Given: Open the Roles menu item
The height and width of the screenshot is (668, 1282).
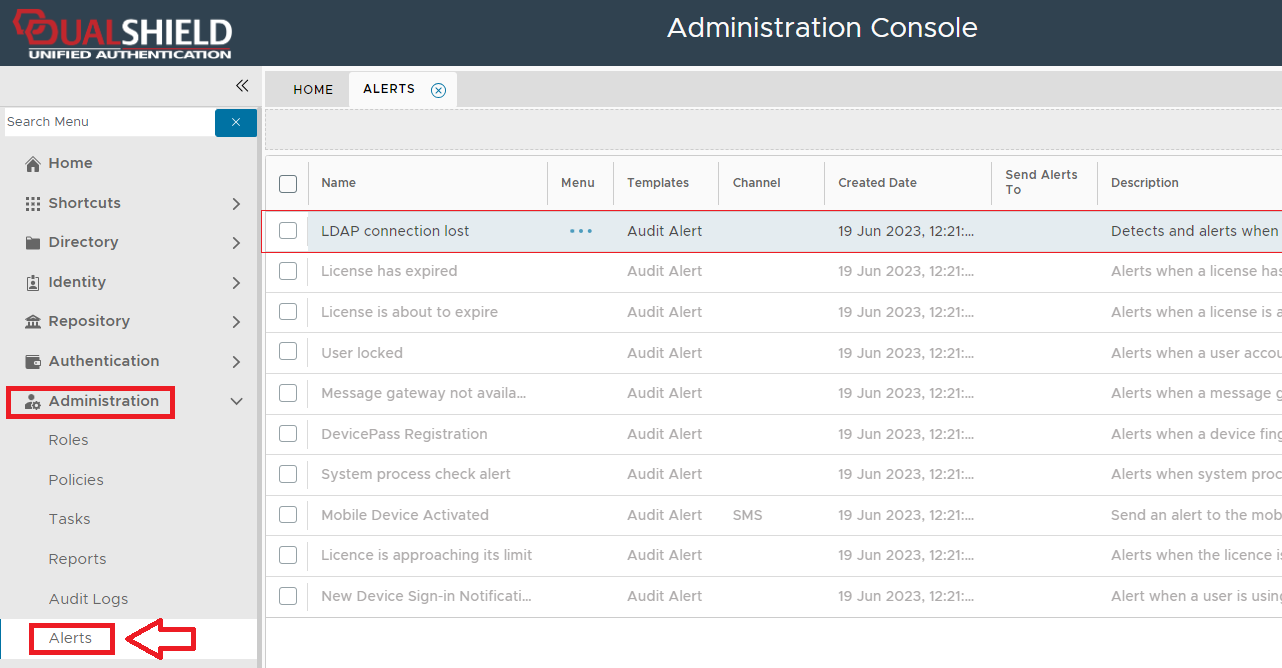Looking at the screenshot, I should (68, 440).
